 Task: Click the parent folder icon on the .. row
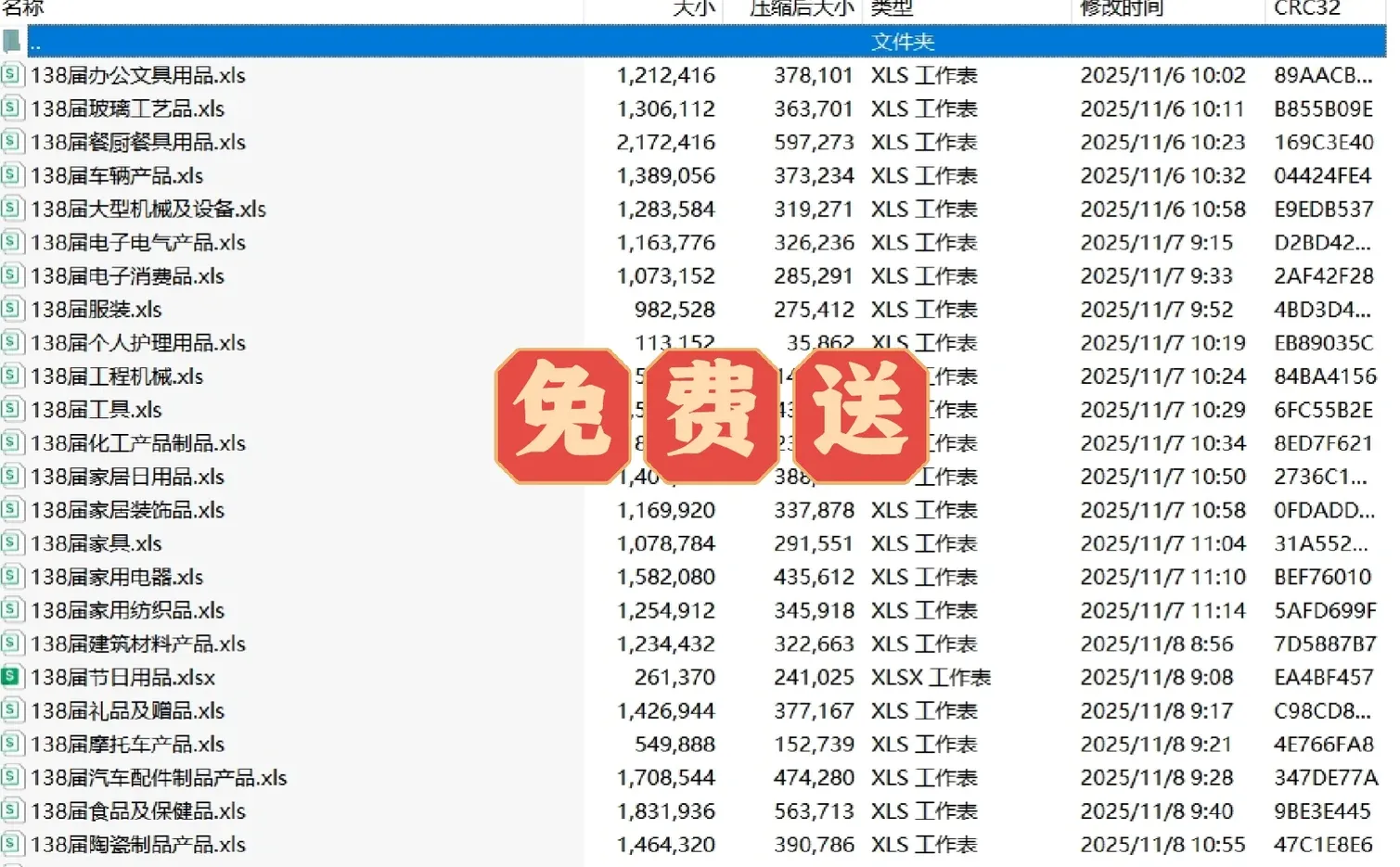12,41
